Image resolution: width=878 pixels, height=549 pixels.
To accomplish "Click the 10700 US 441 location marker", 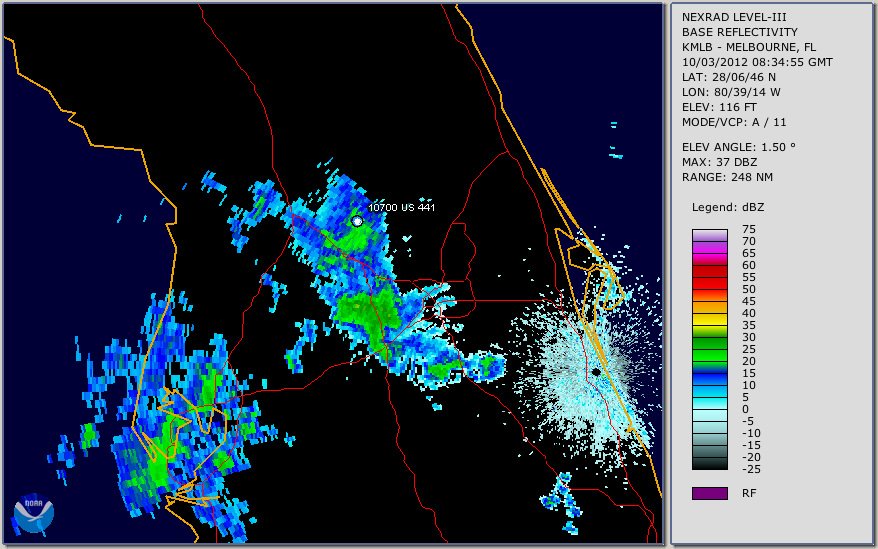I will (x=357, y=221).
